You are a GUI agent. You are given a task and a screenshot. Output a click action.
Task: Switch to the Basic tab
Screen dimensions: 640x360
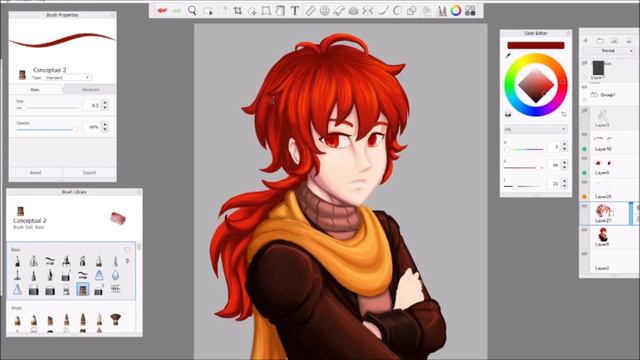click(x=36, y=89)
